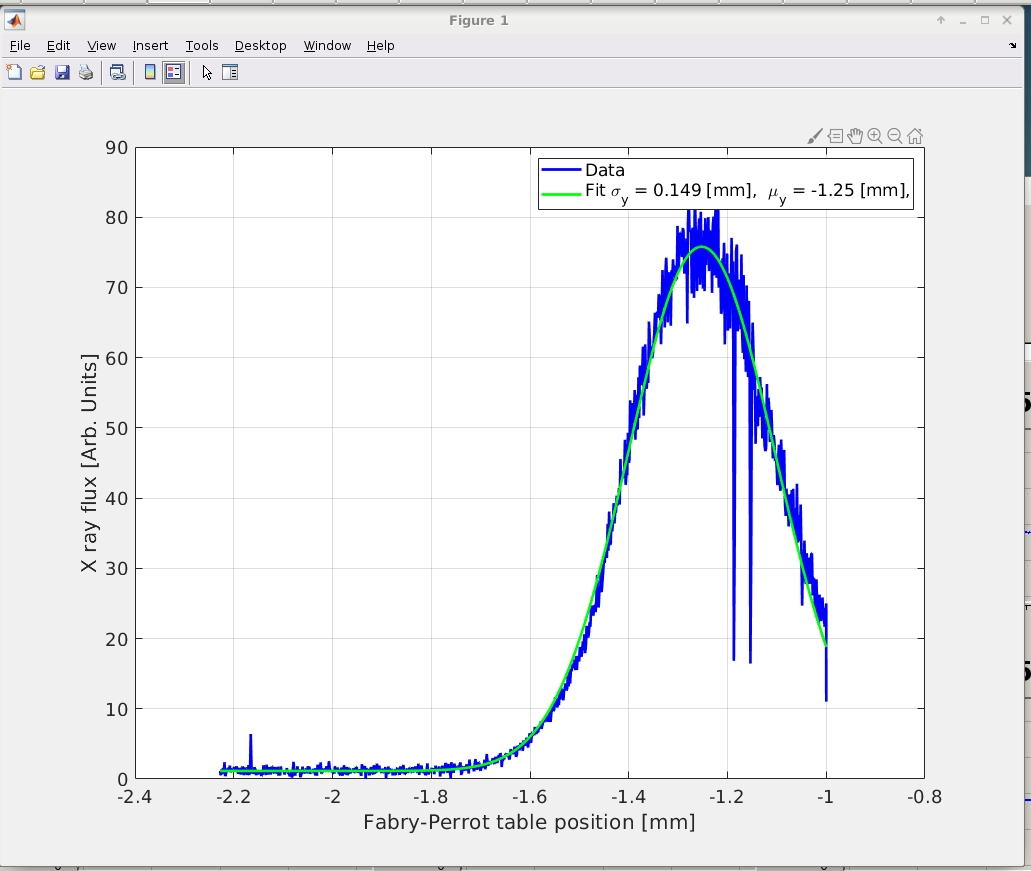1031x871 pixels.
Task: Click the dock arrow at menu bar right
Action: coord(1012,46)
